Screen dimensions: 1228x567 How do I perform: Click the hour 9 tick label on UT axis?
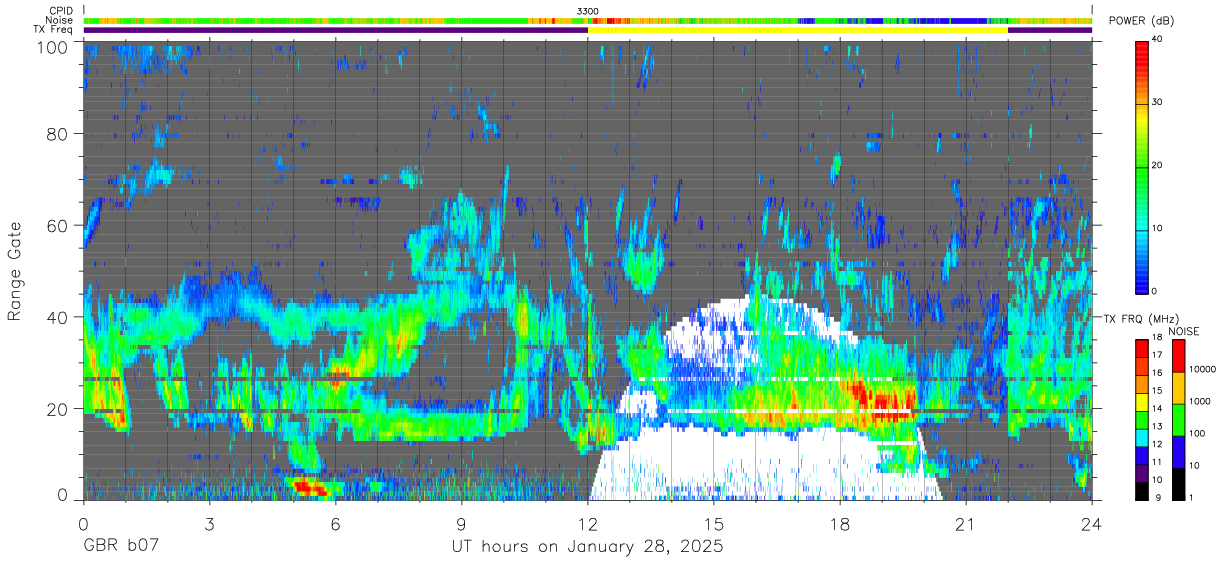pyautogui.click(x=462, y=524)
